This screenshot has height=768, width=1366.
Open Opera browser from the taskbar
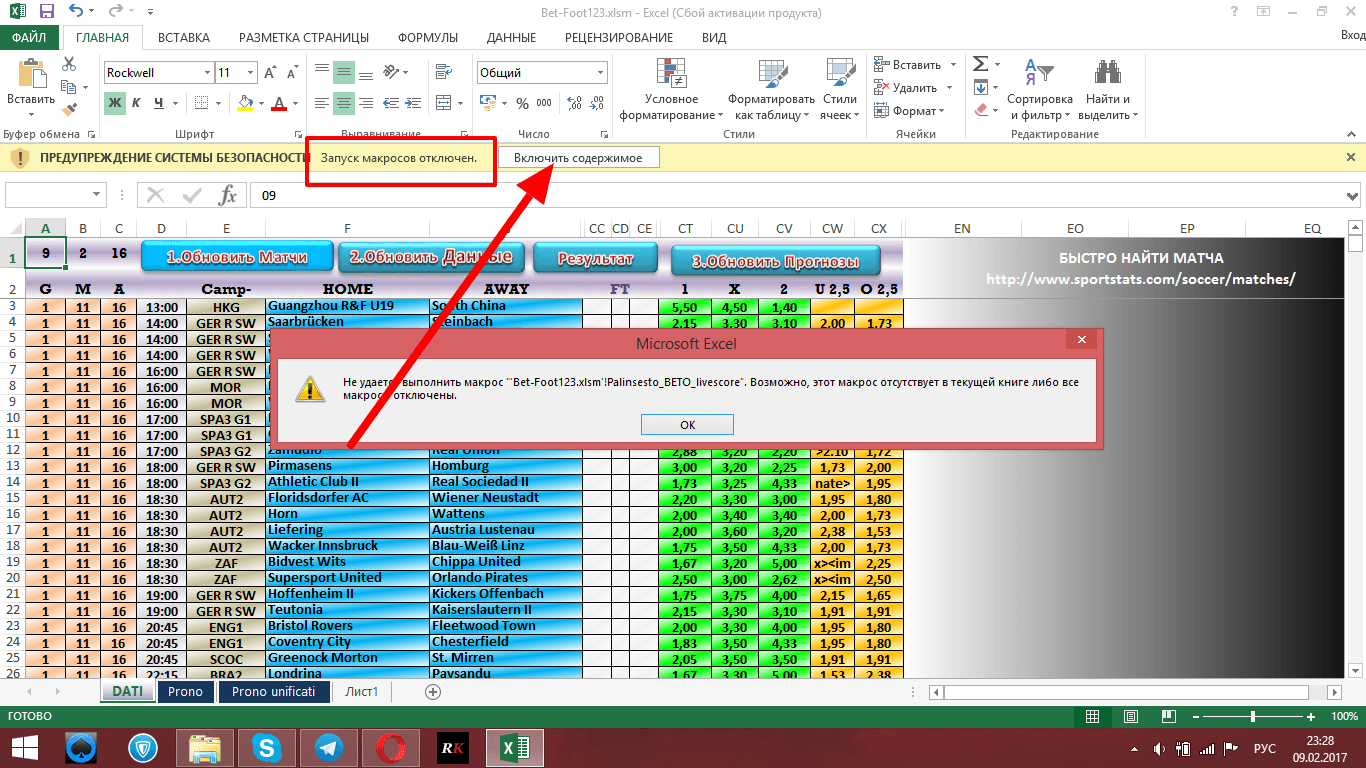(390, 747)
